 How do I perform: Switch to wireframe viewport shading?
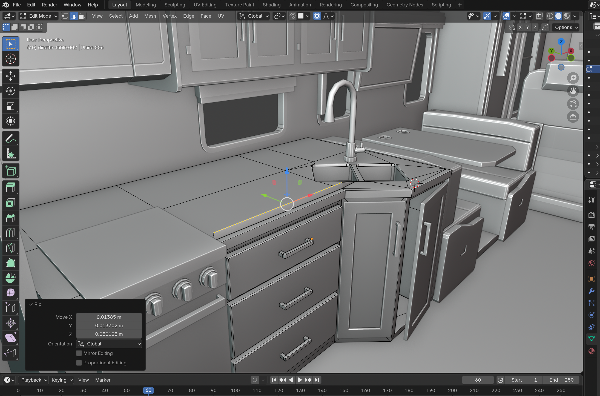pyautogui.click(x=550, y=16)
